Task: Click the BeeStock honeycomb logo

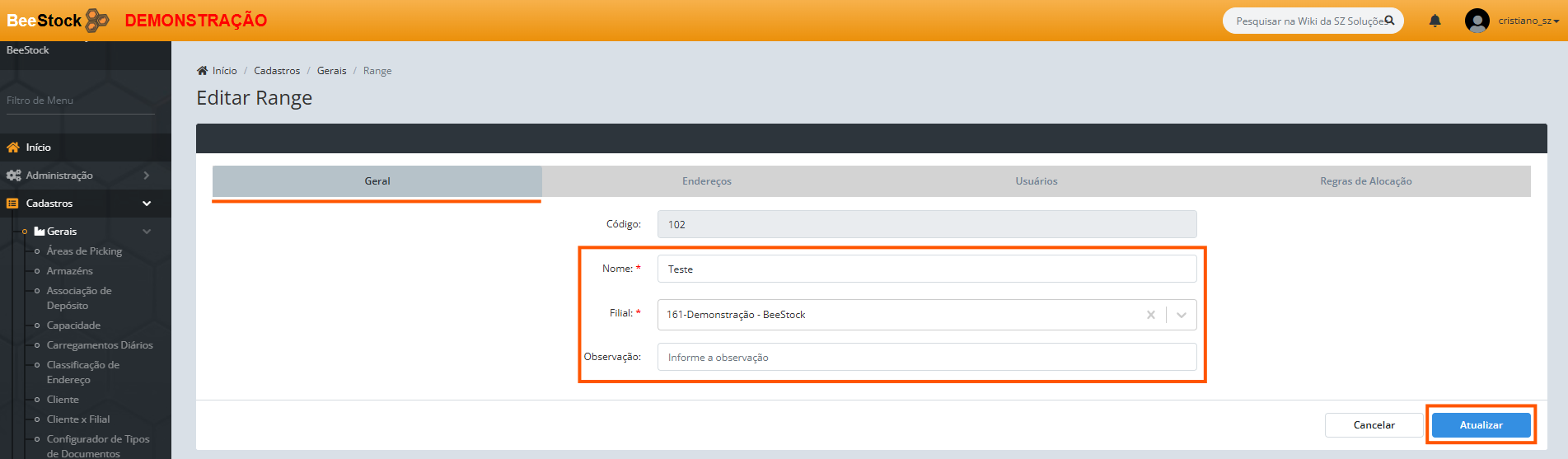Action: point(97,21)
